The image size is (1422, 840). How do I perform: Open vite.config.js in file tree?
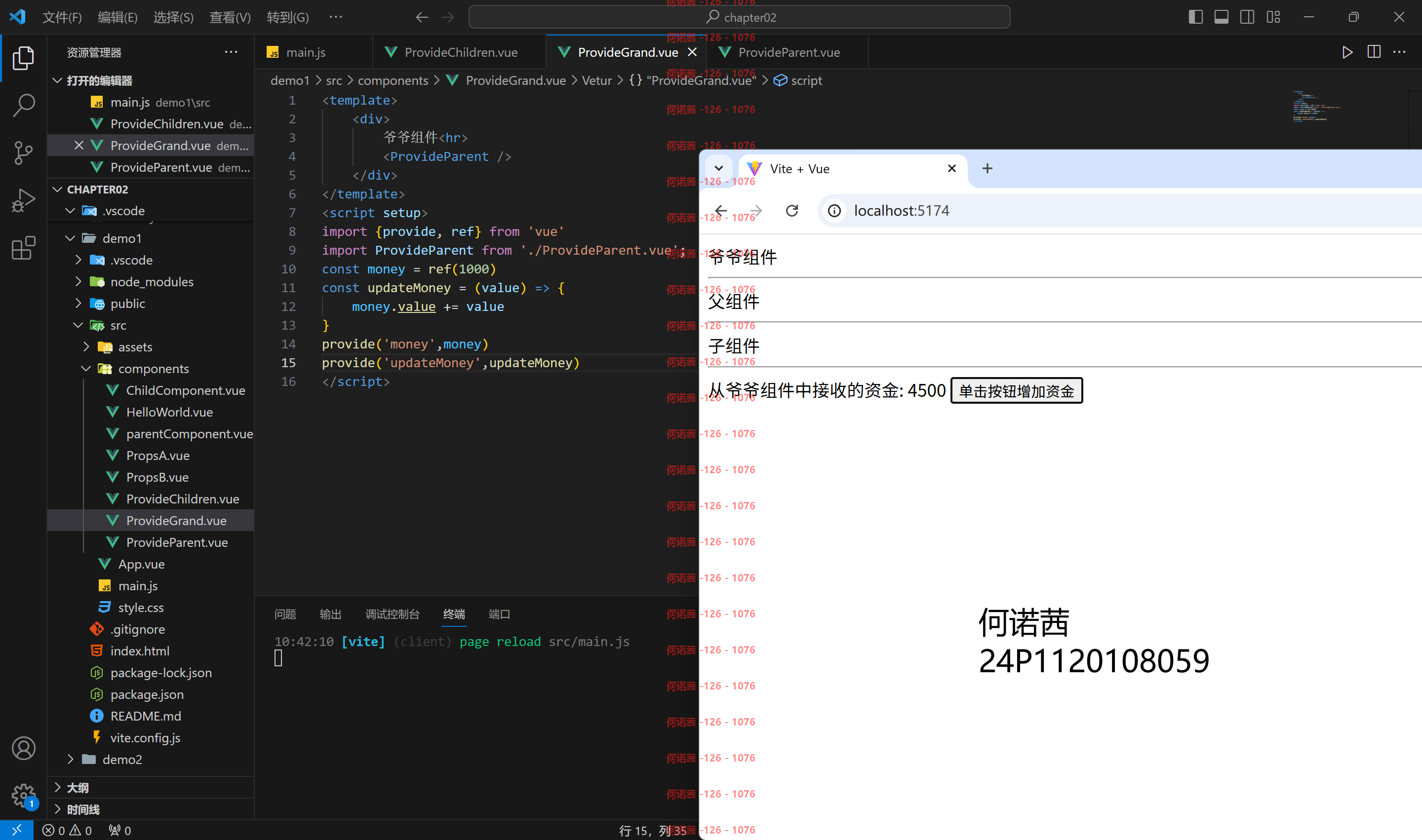[150, 737]
